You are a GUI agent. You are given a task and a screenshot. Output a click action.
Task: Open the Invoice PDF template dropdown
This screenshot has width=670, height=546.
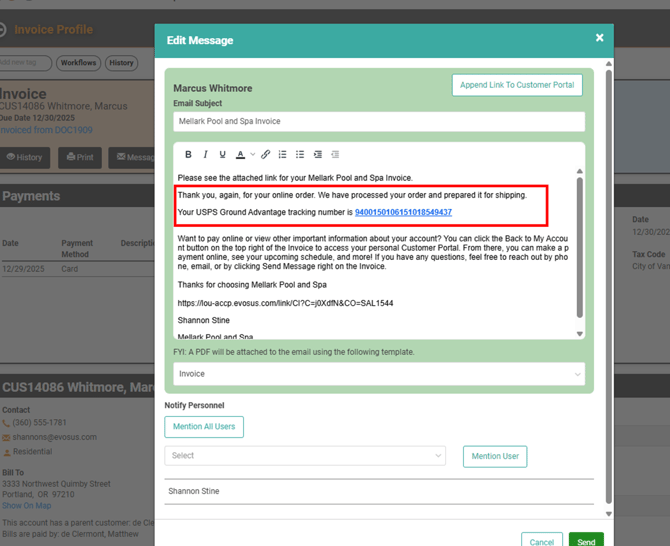point(379,374)
